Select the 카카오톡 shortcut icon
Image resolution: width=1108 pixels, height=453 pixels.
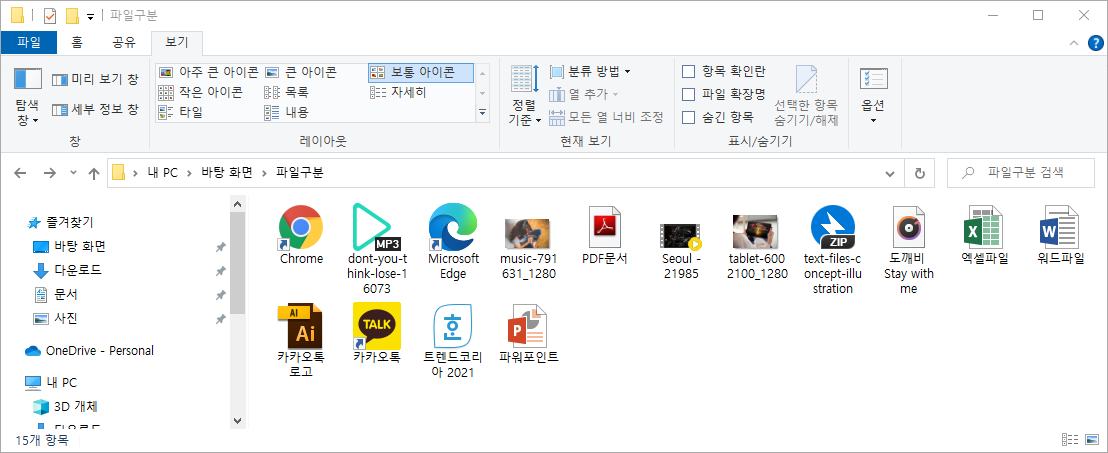[376, 325]
